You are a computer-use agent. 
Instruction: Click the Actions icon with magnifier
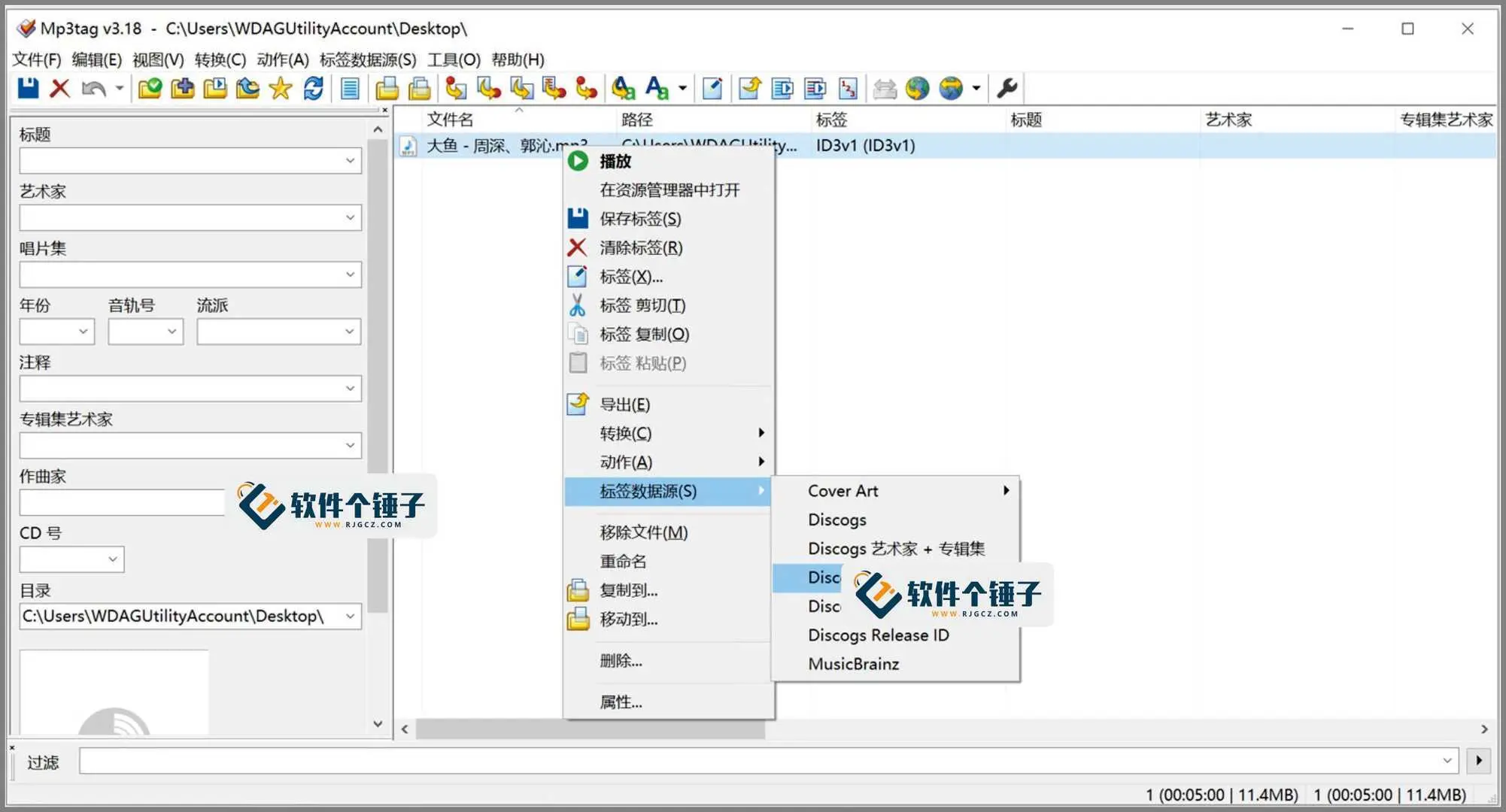[623, 89]
